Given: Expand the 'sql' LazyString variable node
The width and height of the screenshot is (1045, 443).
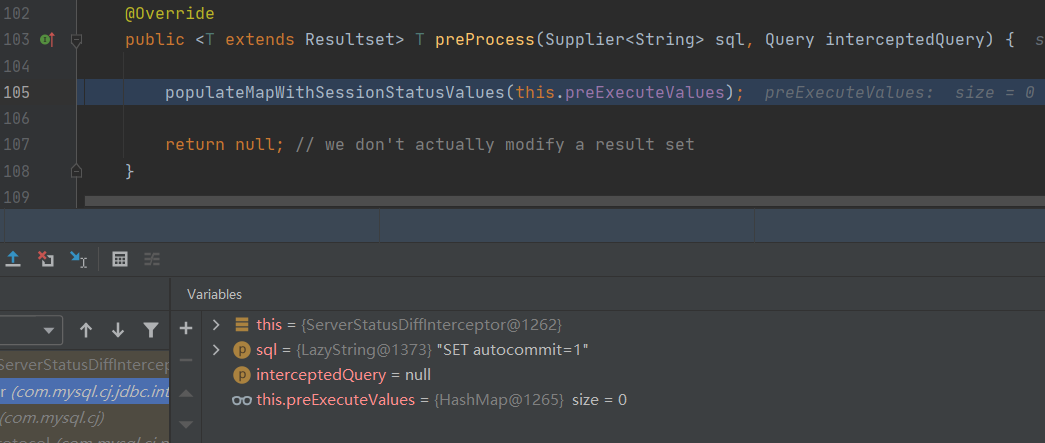Looking at the screenshot, I should point(216,350).
